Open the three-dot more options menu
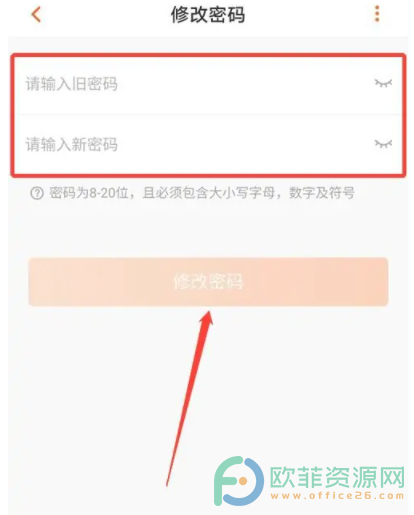The width and height of the screenshot is (414, 515). [377, 14]
